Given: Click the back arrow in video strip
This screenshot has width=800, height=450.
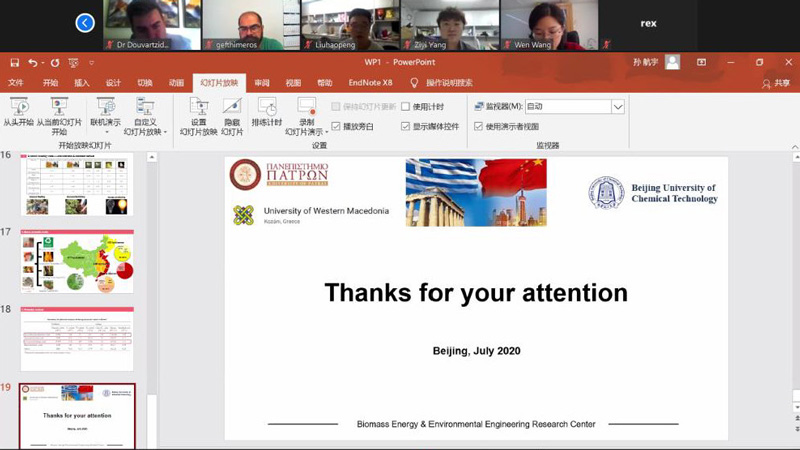Looking at the screenshot, I should [x=85, y=23].
